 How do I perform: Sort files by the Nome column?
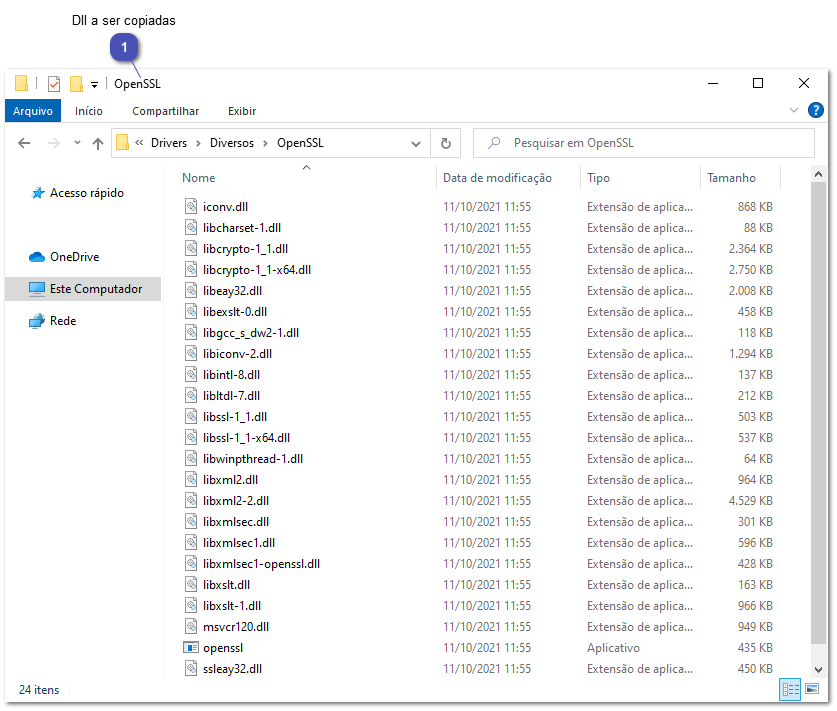tap(198, 177)
